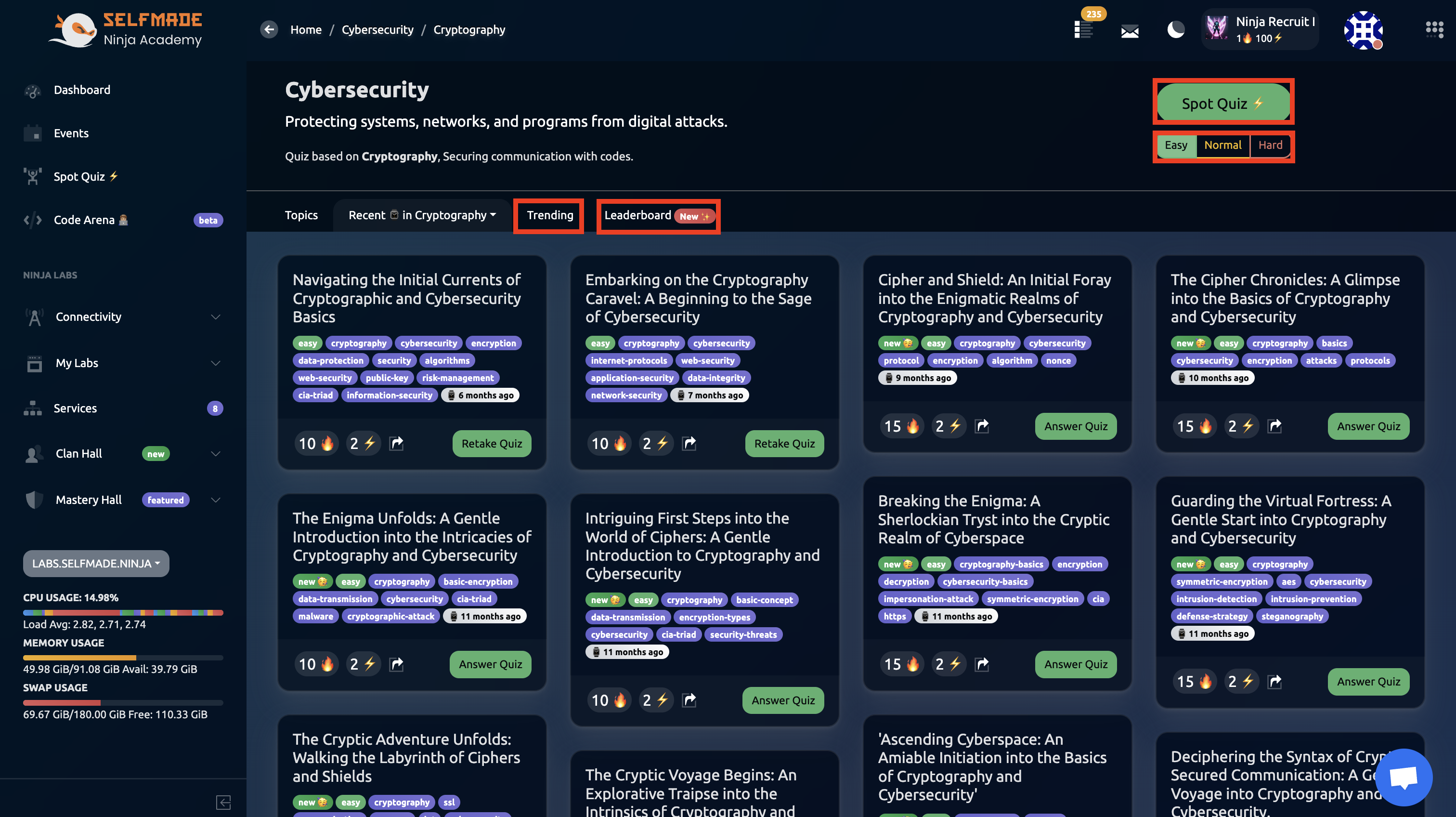Click the CPU usage colored bar
The width and height of the screenshot is (1456, 817).
pyautogui.click(x=123, y=612)
